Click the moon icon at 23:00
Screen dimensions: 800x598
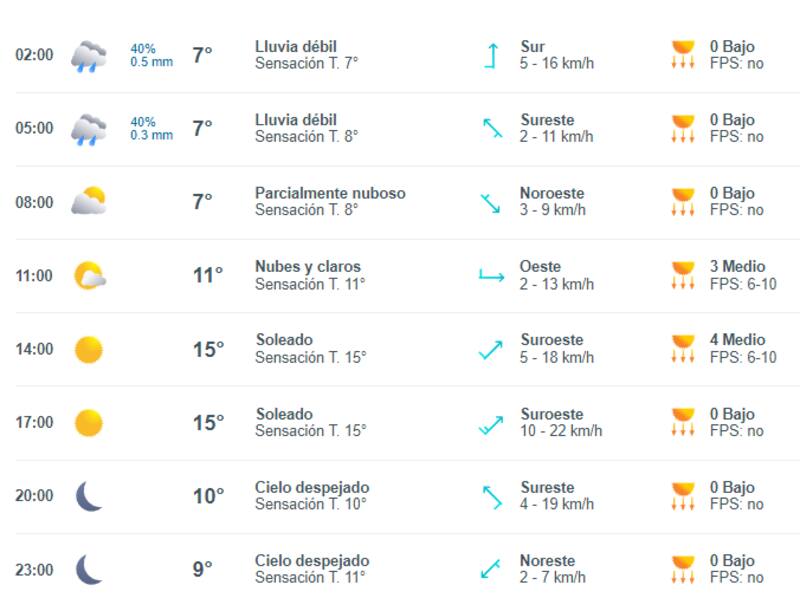(x=89, y=570)
